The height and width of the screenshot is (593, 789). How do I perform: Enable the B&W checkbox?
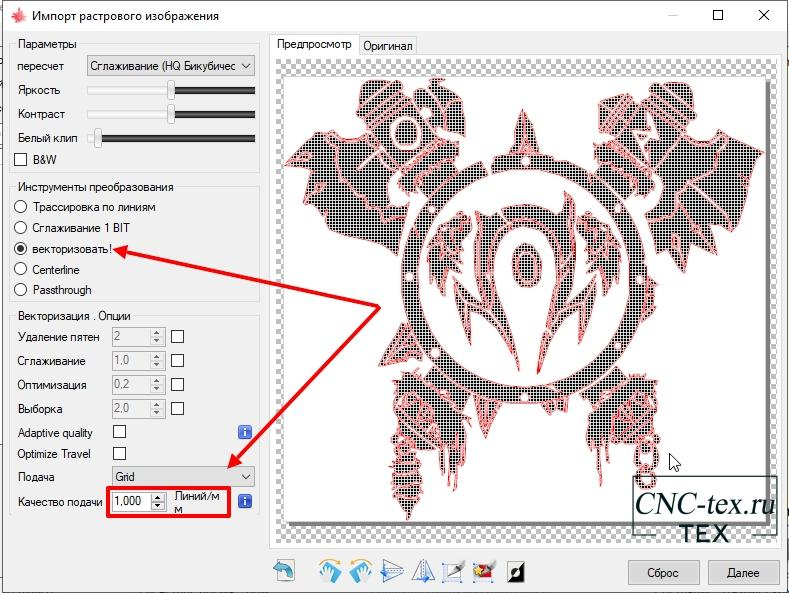21,160
